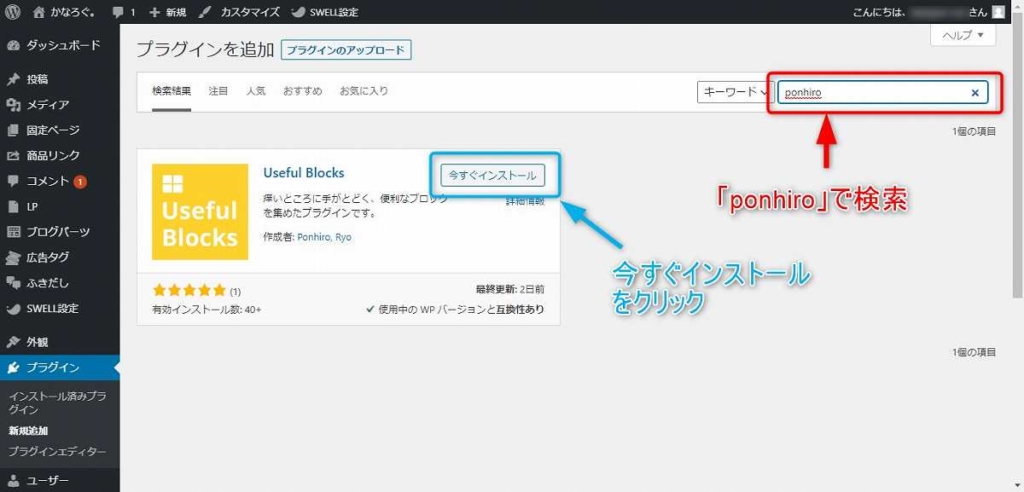Open カスタマイズ brush icon in admin bar
The height and width of the screenshot is (492, 1024).
click(204, 12)
